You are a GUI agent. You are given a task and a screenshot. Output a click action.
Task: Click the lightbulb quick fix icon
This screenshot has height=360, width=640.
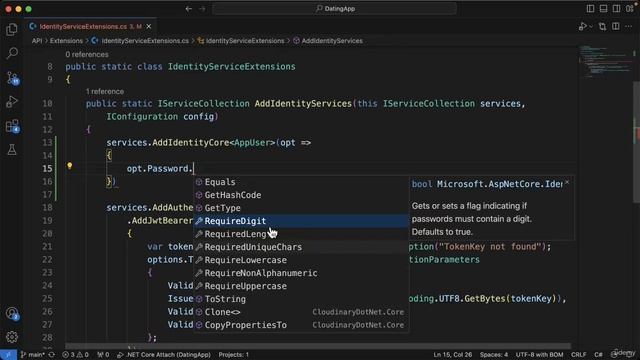70,166
